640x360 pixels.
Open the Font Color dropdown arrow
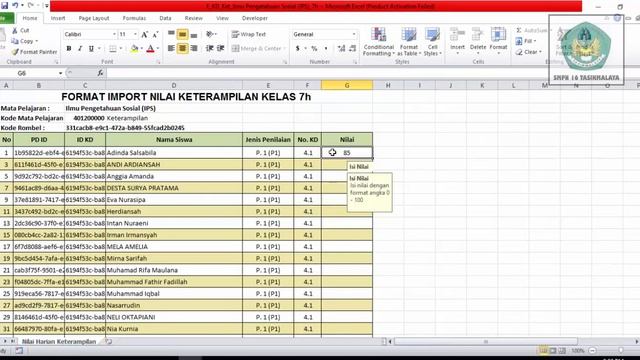158,49
